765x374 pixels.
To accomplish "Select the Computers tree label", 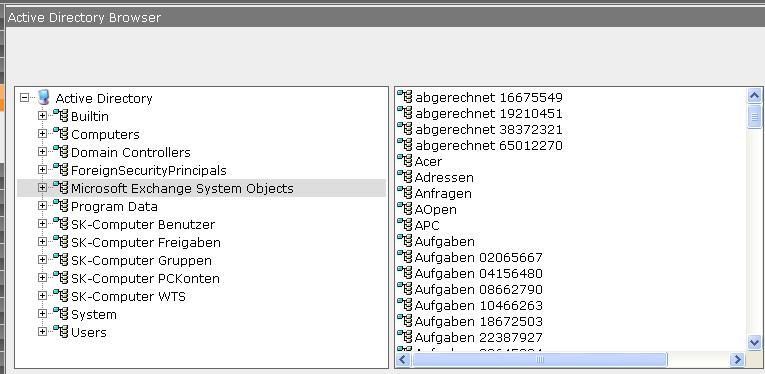I will tap(105, 135).
